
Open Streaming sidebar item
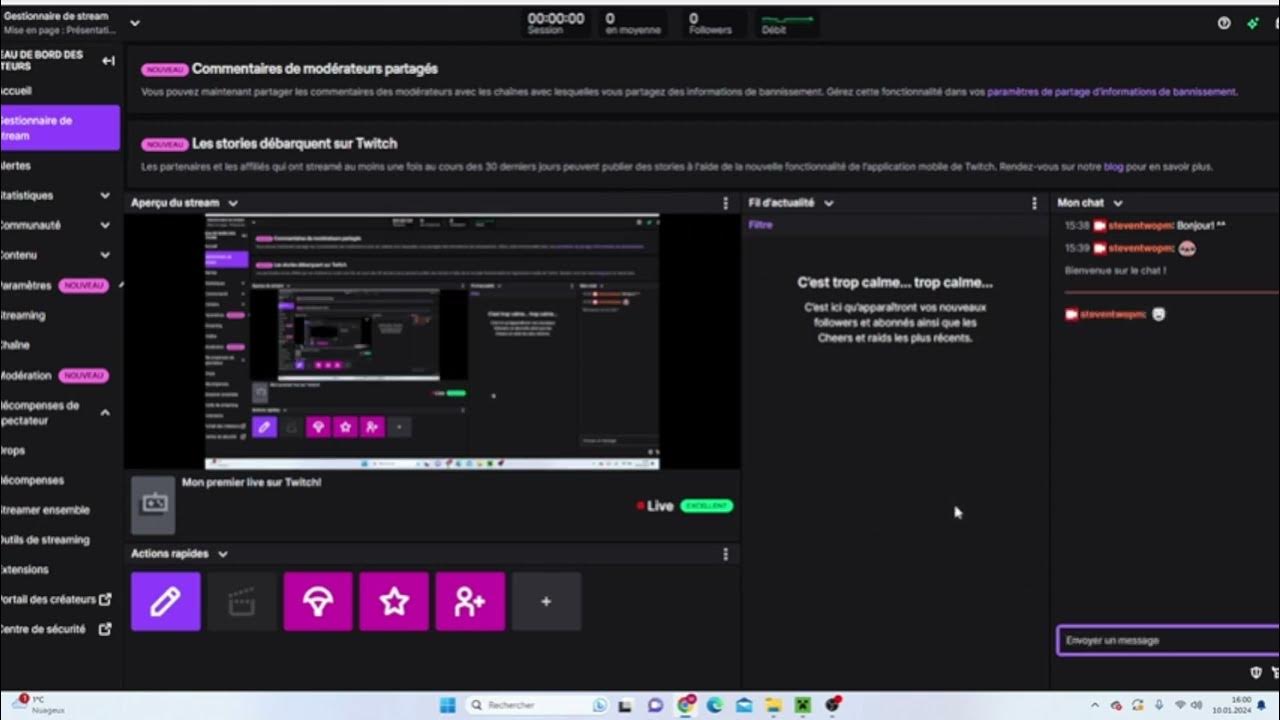23,316
